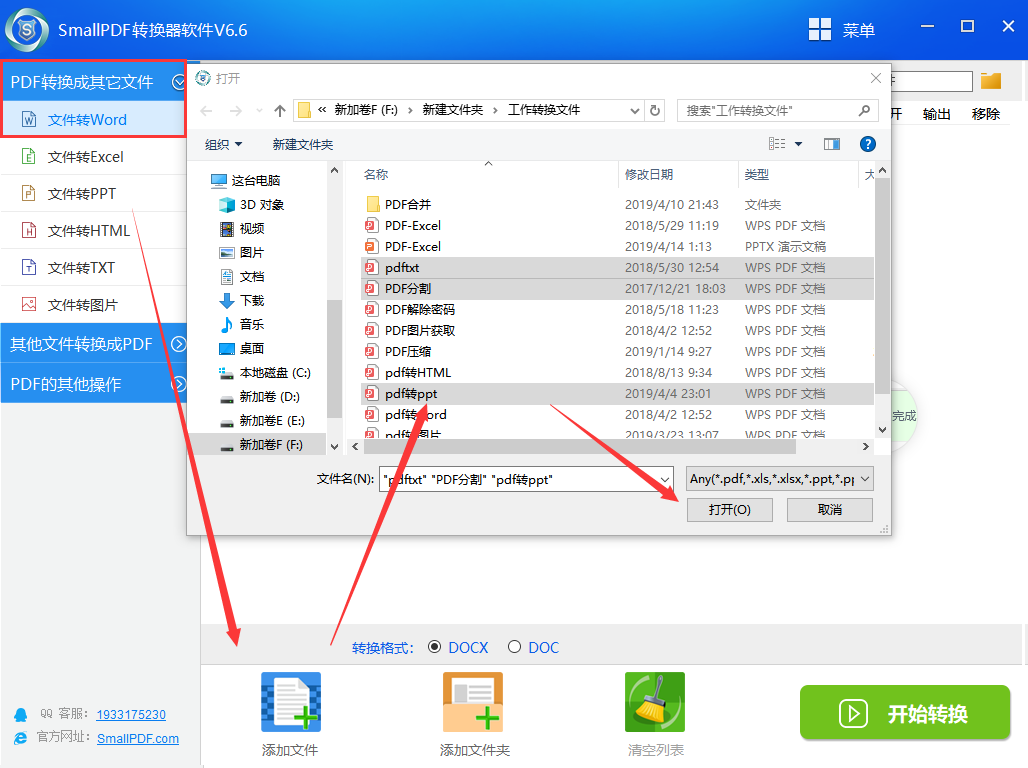
Task: Select 视频 folder in the tree
Action: [x=242, y=228]
